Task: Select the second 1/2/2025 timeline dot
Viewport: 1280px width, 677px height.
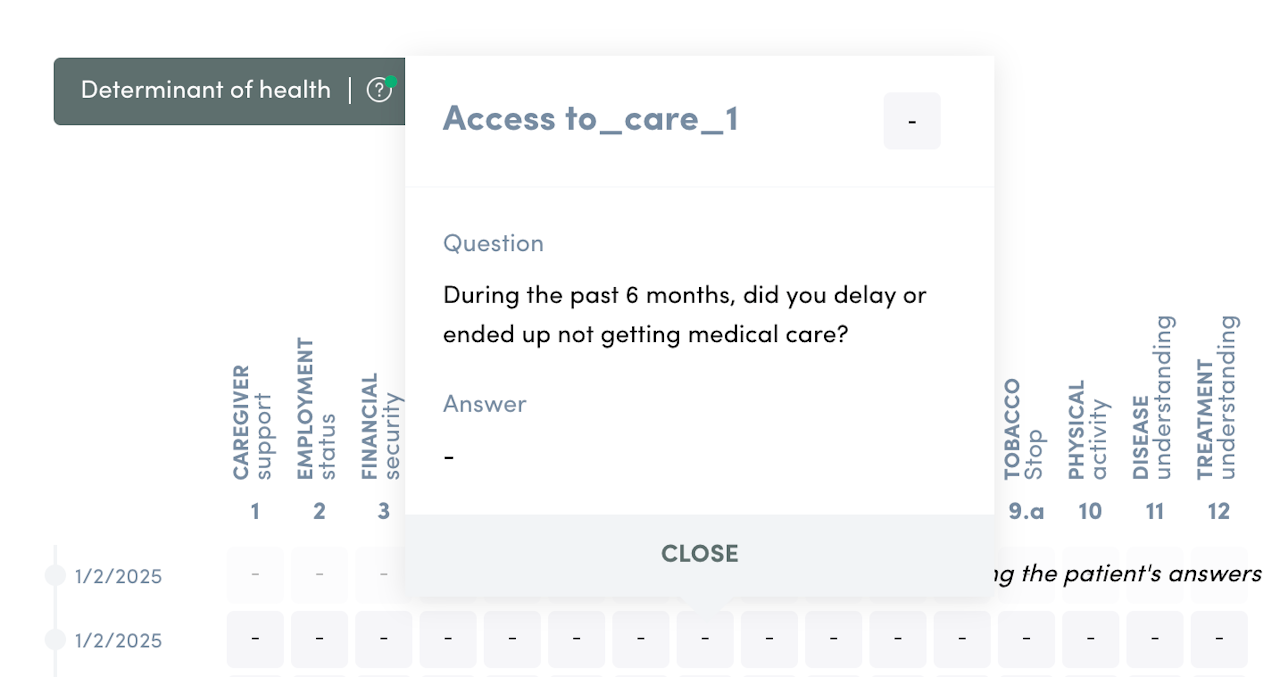Action: tap(55, 639)
